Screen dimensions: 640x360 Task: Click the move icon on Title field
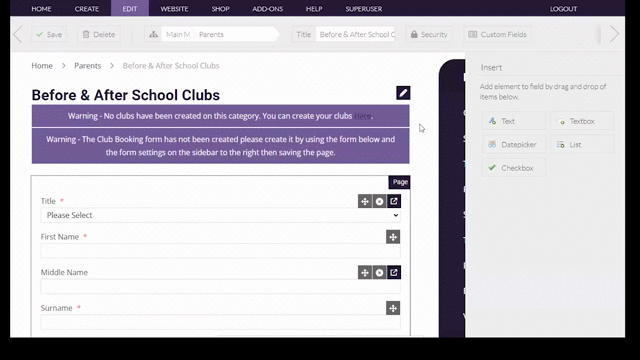[x=365, y=201]
